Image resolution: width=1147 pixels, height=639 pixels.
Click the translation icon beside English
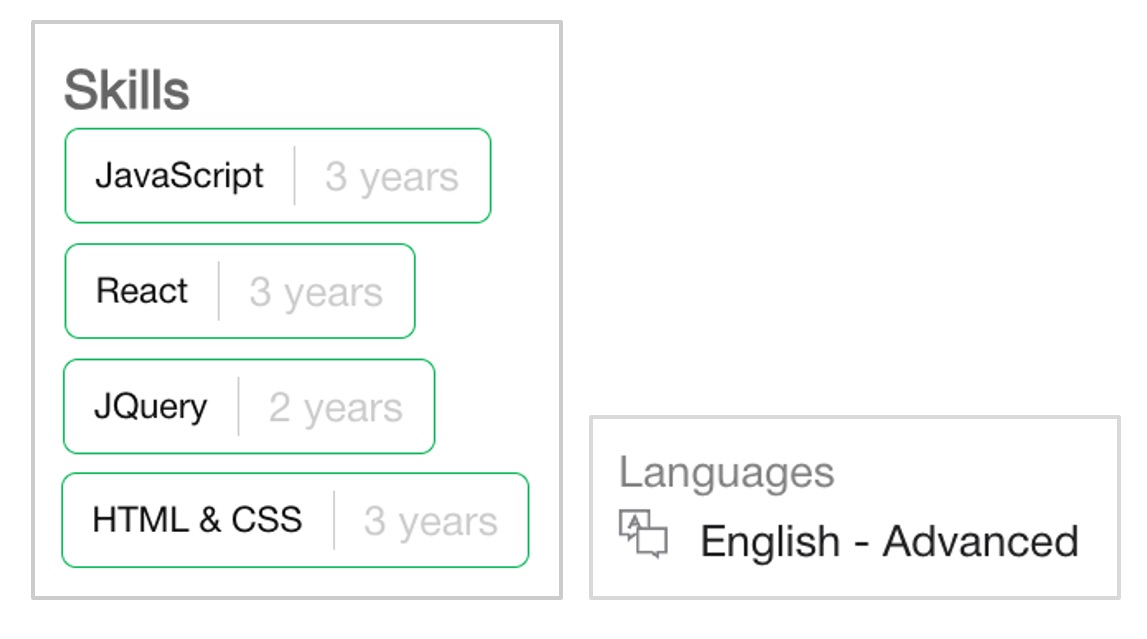(x=643, y=533)
